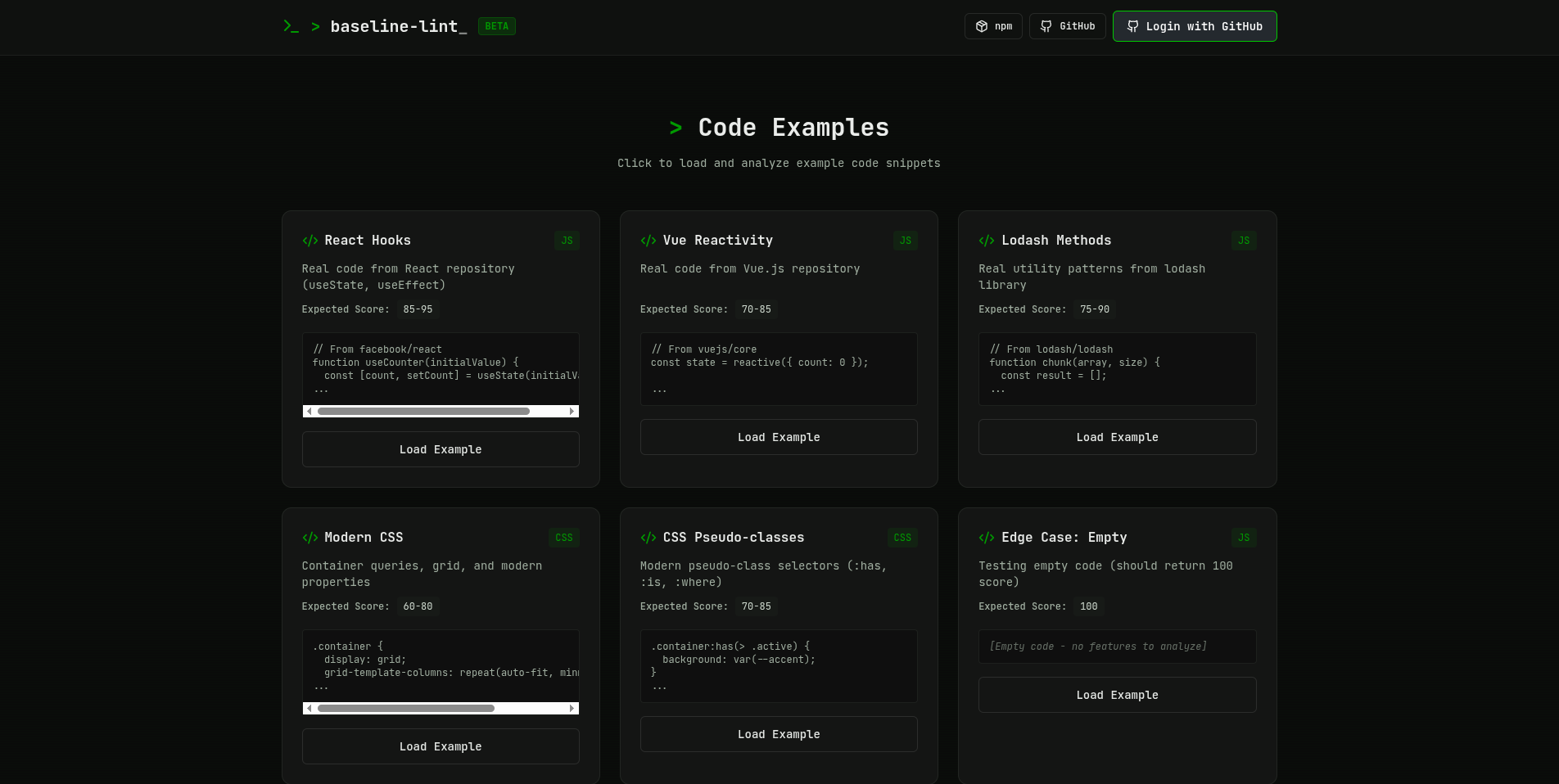Click the terminal prompt logo icon

291,26
